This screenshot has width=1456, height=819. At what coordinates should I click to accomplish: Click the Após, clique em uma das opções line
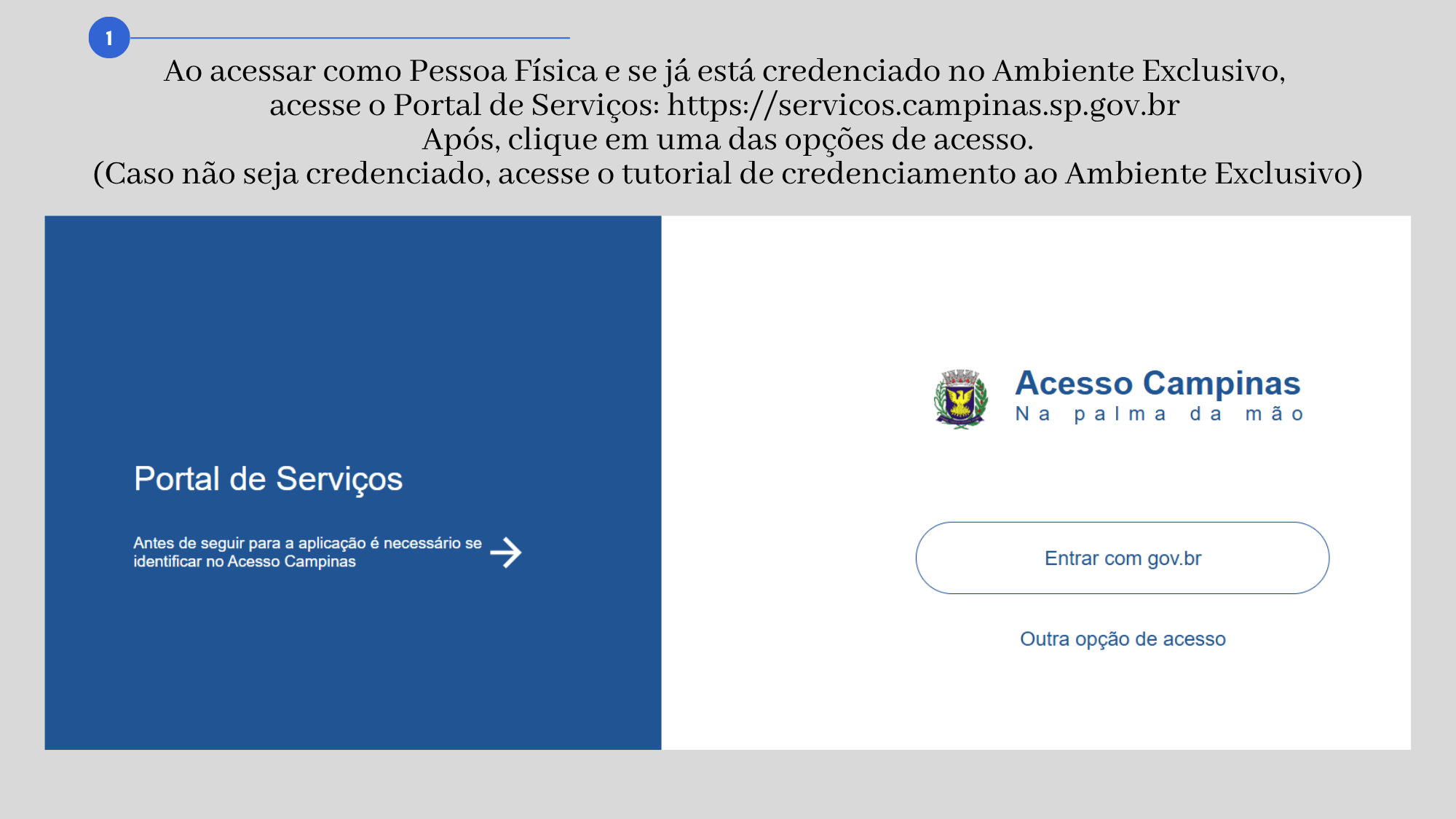728,139
